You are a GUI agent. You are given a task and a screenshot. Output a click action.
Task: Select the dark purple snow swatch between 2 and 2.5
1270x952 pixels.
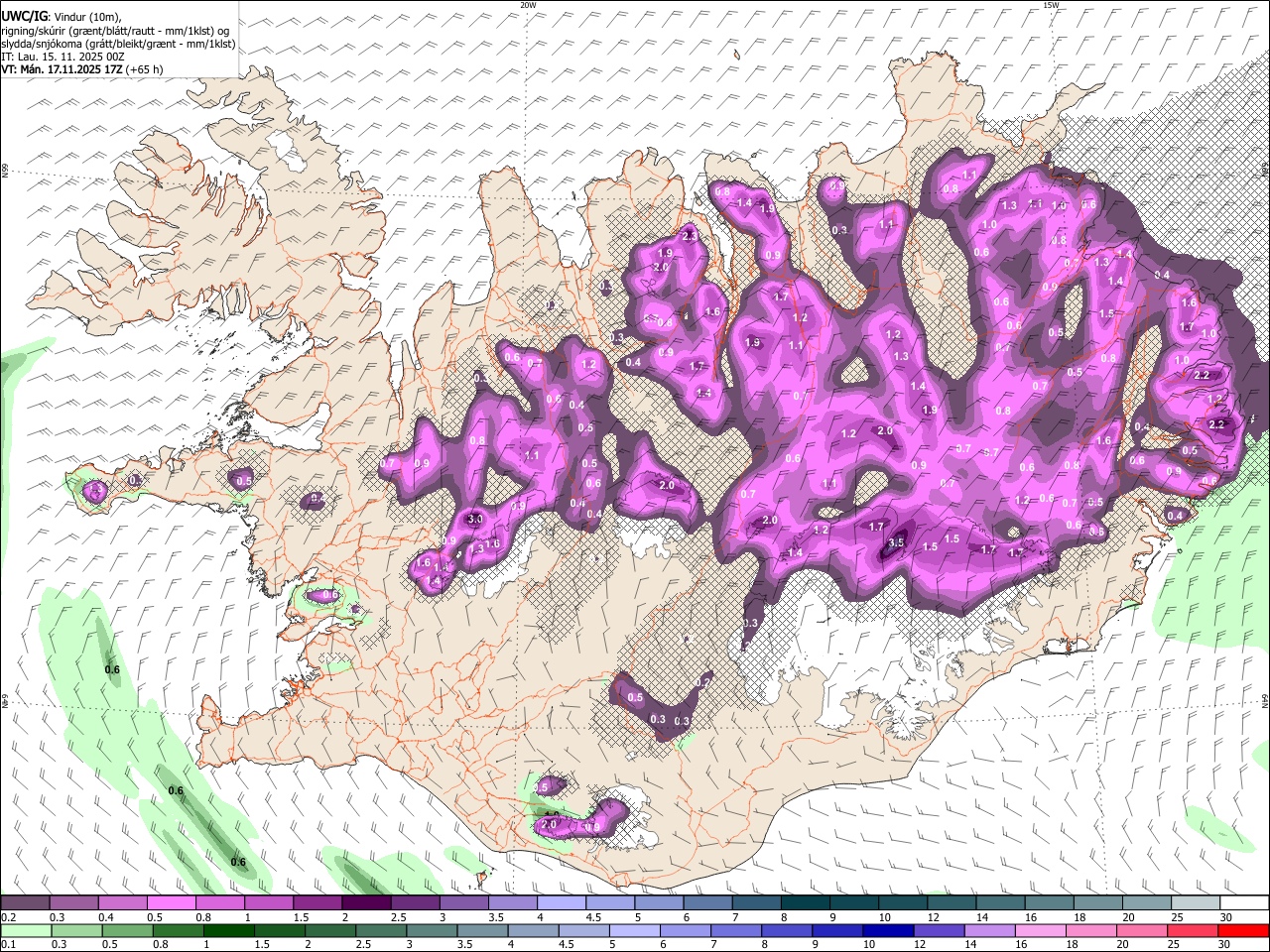[x=366, y=902]
